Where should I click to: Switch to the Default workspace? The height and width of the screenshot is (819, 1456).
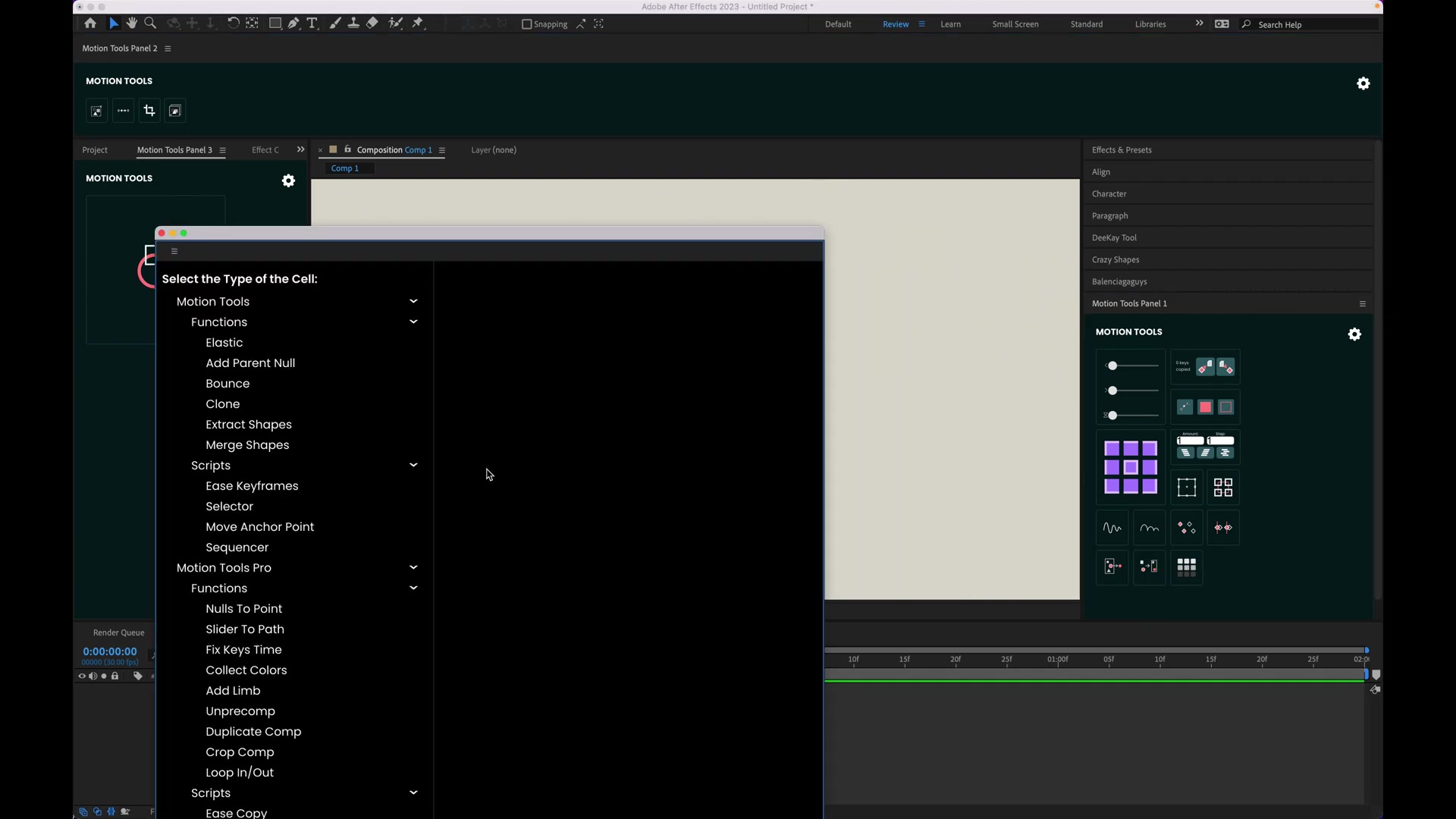click(x=838, y=24)
